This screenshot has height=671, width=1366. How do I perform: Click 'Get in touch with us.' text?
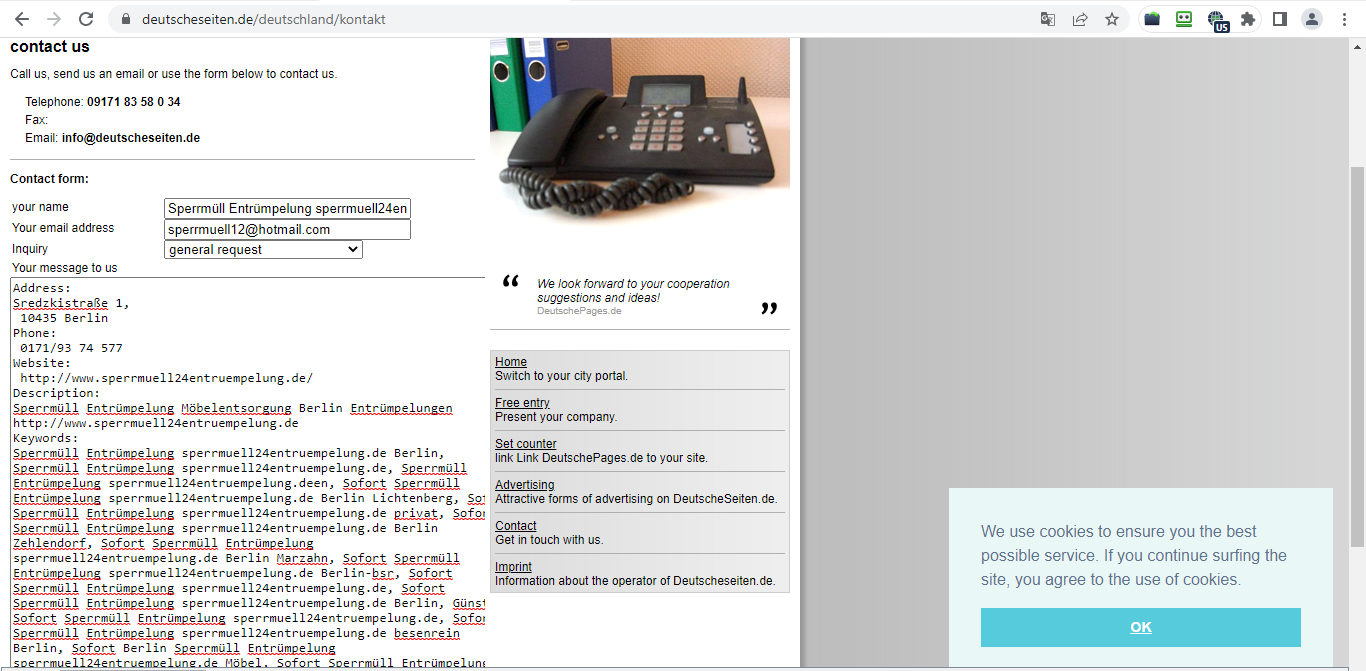[549, 540]
